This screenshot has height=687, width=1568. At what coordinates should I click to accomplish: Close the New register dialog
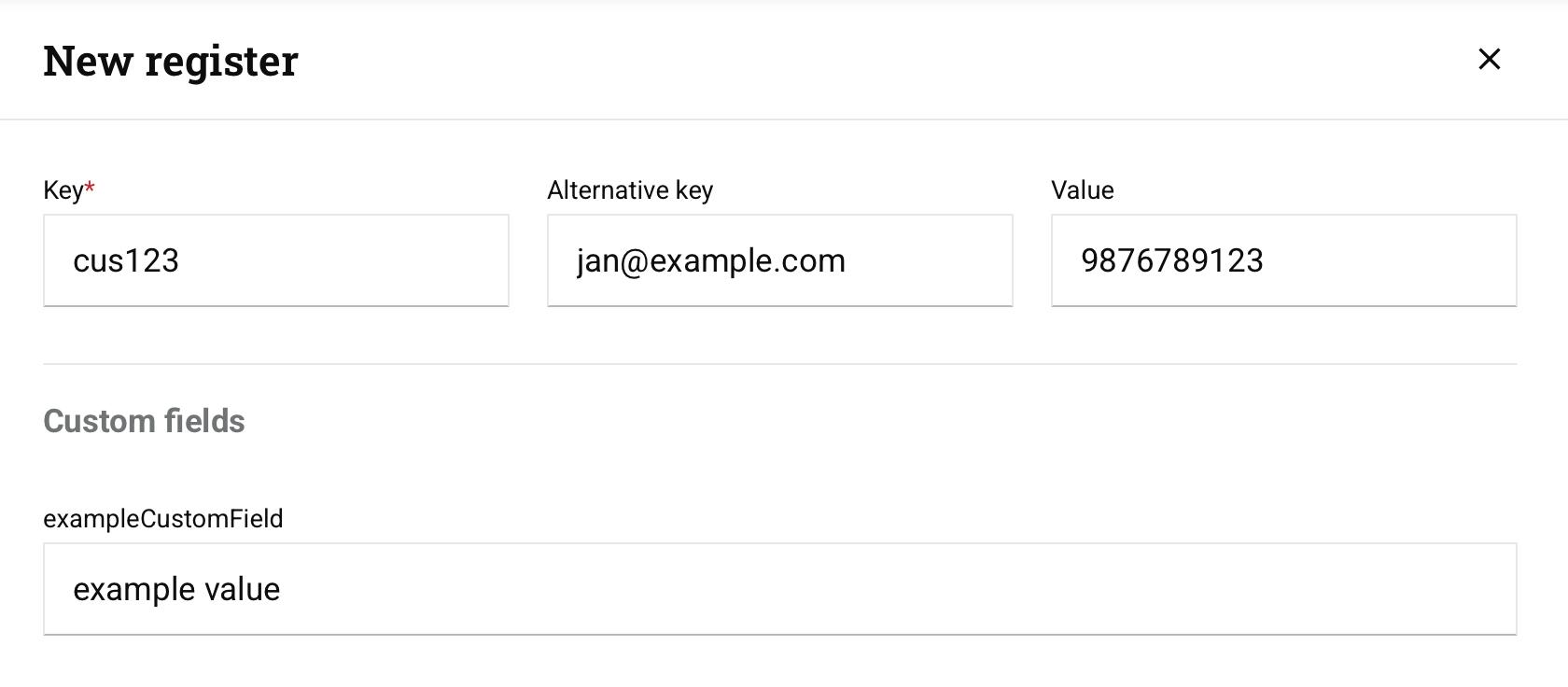(1490, 59)
